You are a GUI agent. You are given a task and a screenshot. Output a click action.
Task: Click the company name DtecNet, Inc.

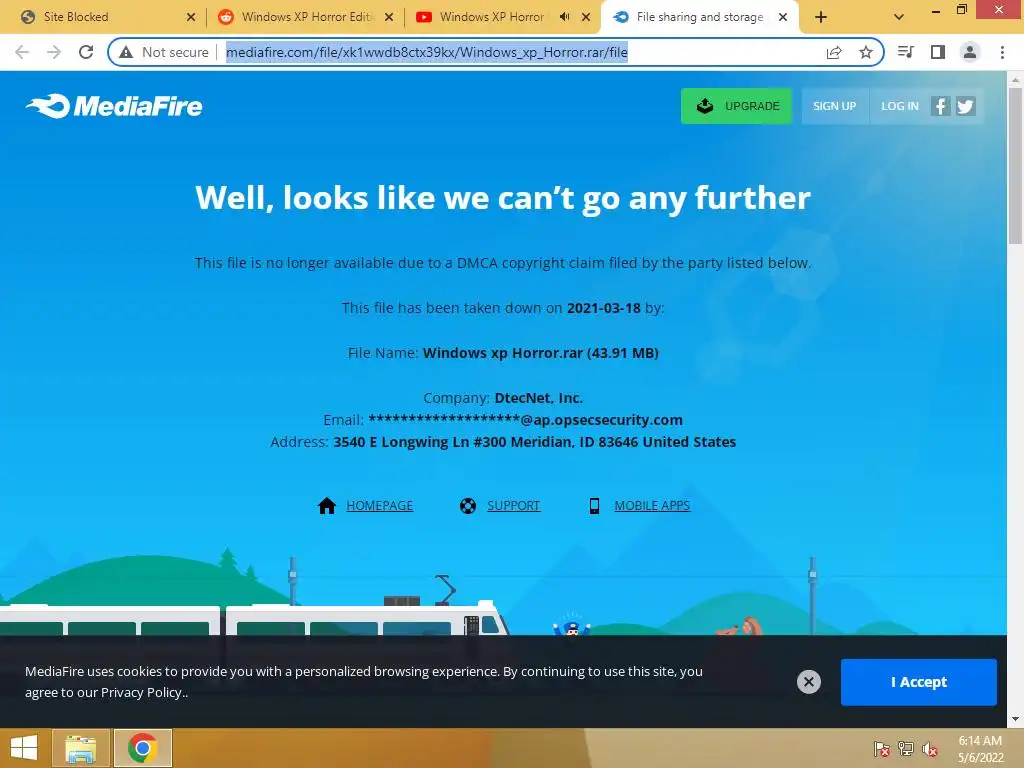(x=539, y=398)
